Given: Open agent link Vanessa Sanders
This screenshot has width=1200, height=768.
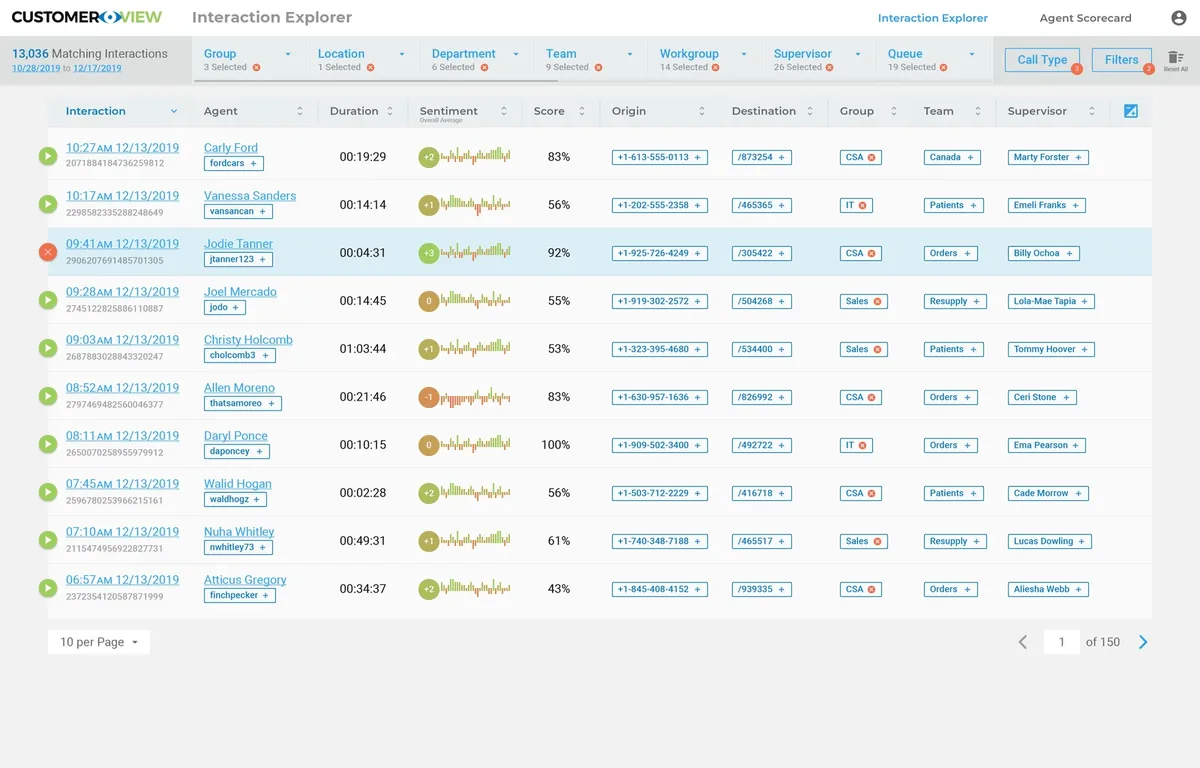Looking at the screenshot, I should (250, 196).
